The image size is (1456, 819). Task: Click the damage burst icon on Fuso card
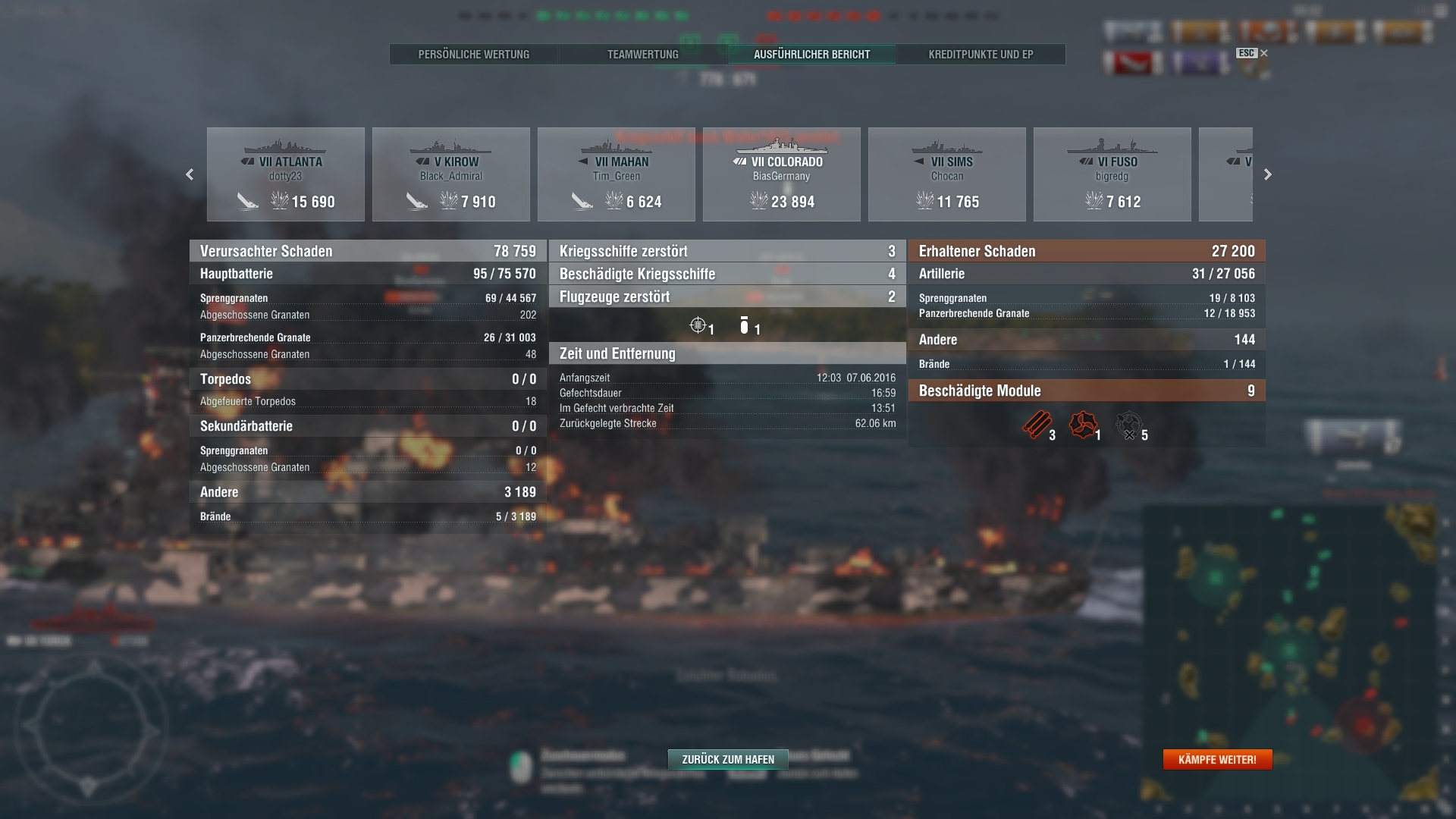(x=1094, y=200)
